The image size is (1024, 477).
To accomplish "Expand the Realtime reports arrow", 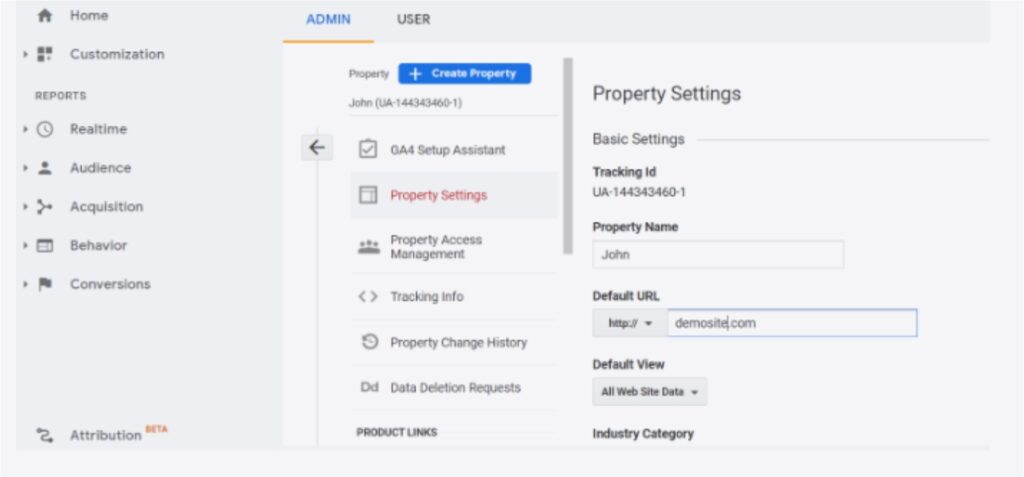I will 25,129.
